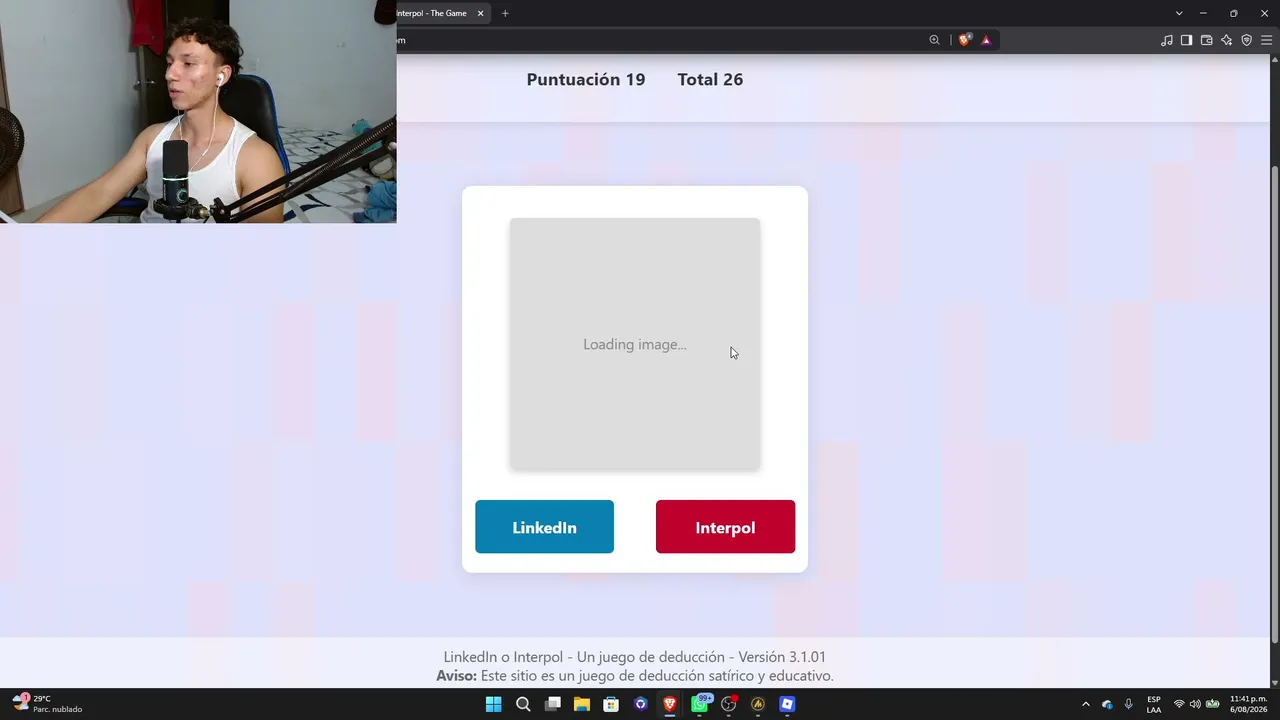Open the yellow circular taskbar app
The width and height of the screenshot is (1280, 720).
(x=758, y=704)
